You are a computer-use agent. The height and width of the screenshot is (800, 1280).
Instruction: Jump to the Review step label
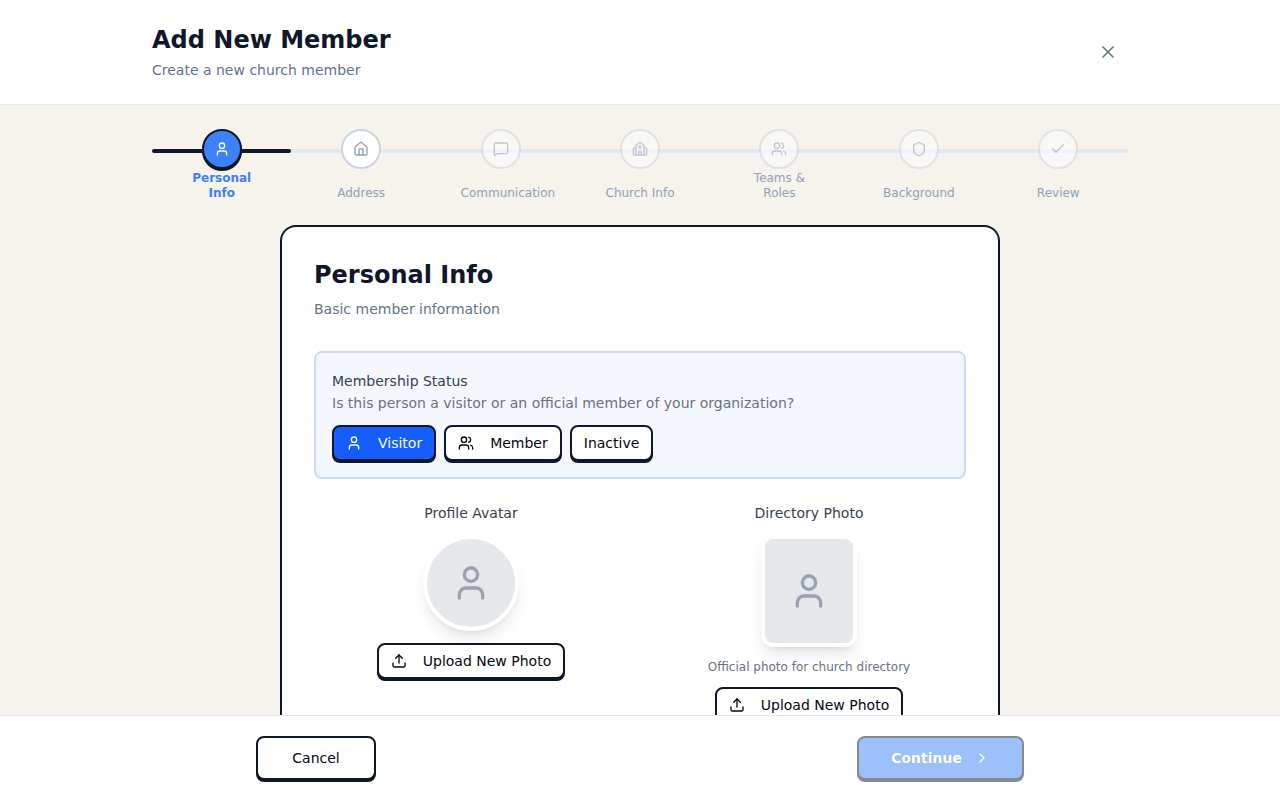coord(1057,192)
